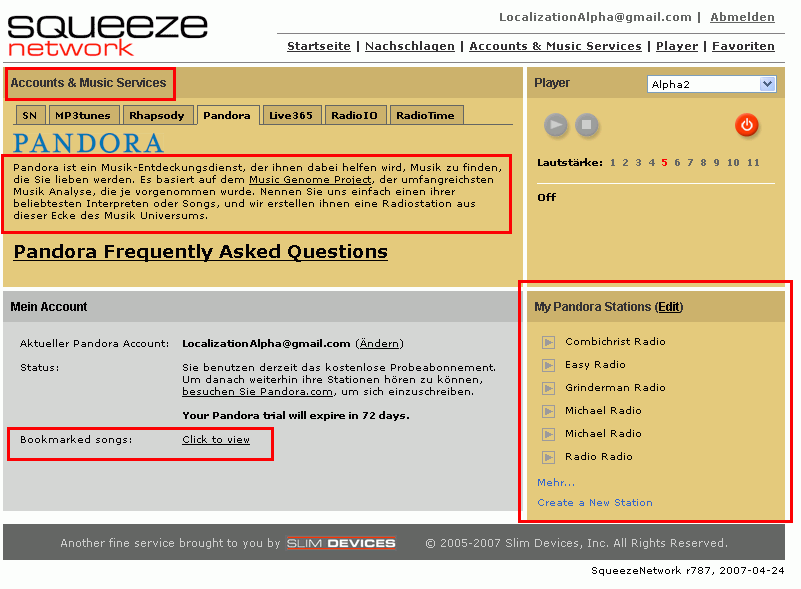The image size is (801, 589).
Task: Open Pandora Frequently Asked Questions link
Action: 200,252
